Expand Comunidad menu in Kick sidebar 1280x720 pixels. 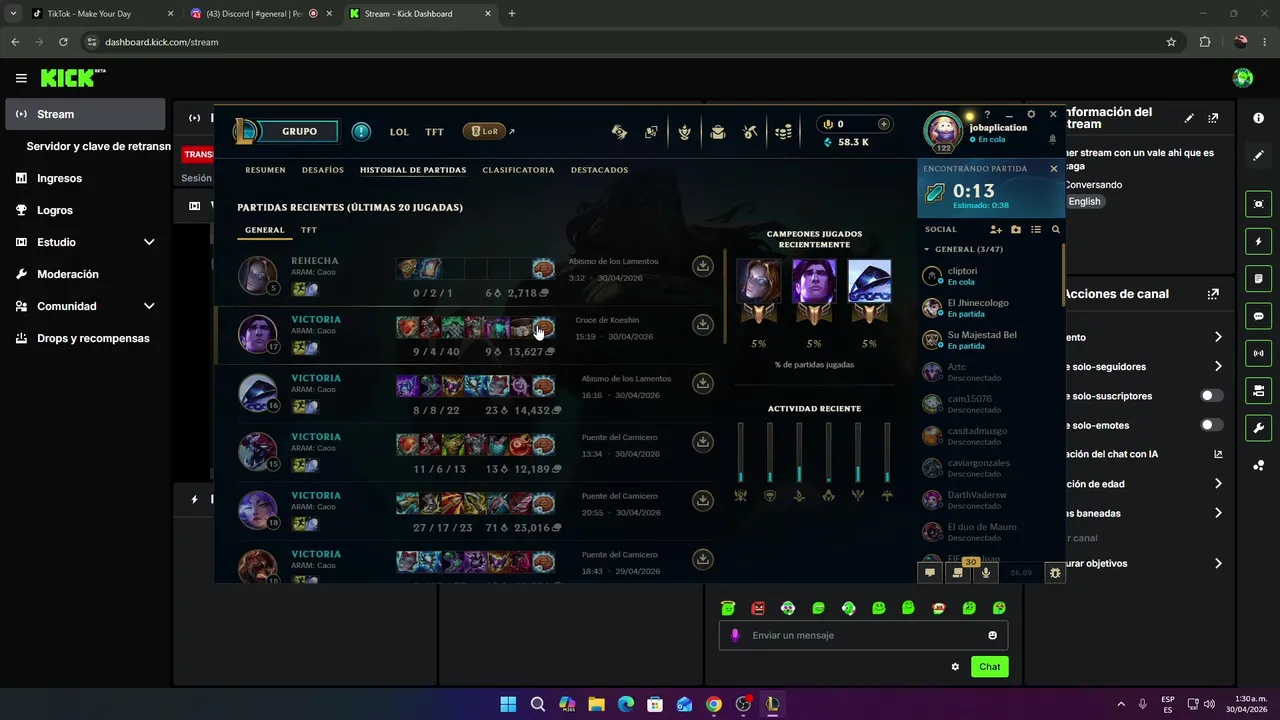(x=149, y=306)
